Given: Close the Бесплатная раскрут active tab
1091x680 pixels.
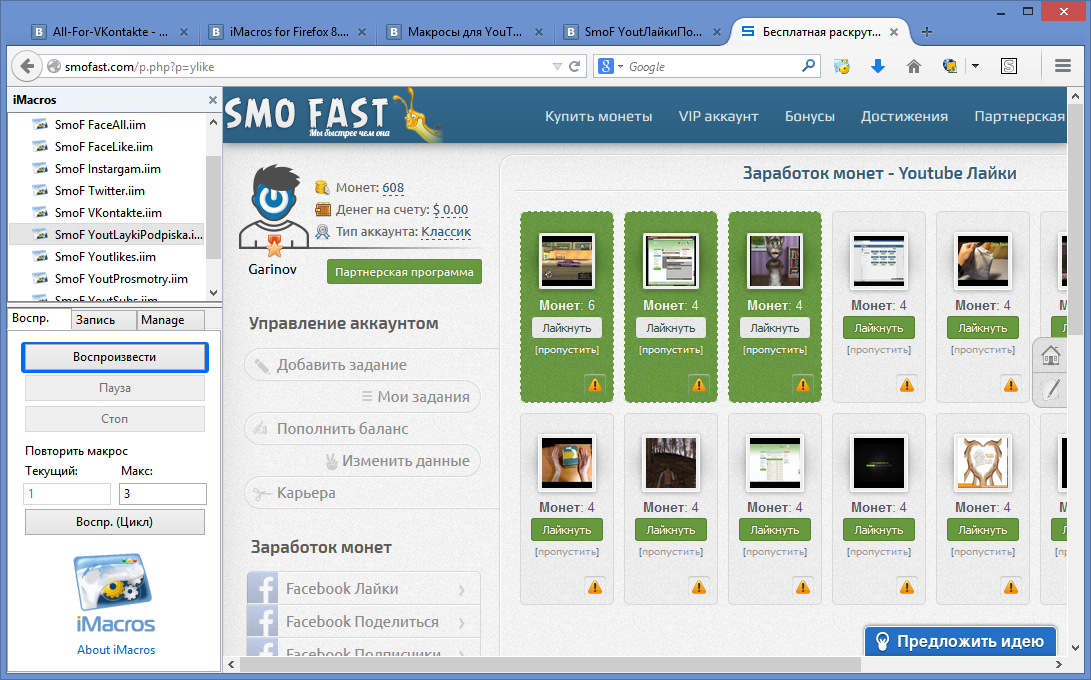Looking at the screenshot, I should tap(894, 32).
